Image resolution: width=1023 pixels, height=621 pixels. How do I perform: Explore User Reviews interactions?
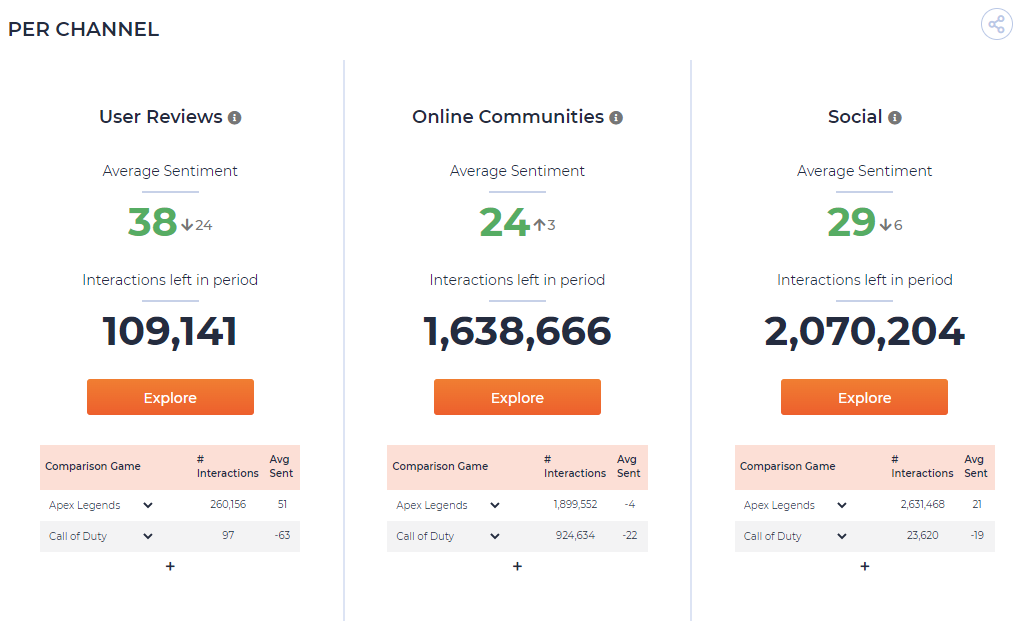click(x=170, y=397)
